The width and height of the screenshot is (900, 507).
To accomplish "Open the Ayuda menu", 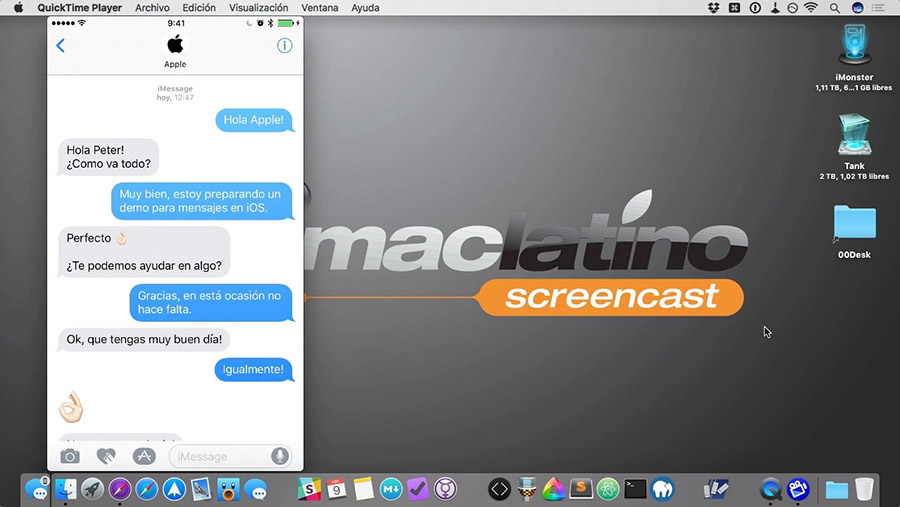I will [365, 7].
